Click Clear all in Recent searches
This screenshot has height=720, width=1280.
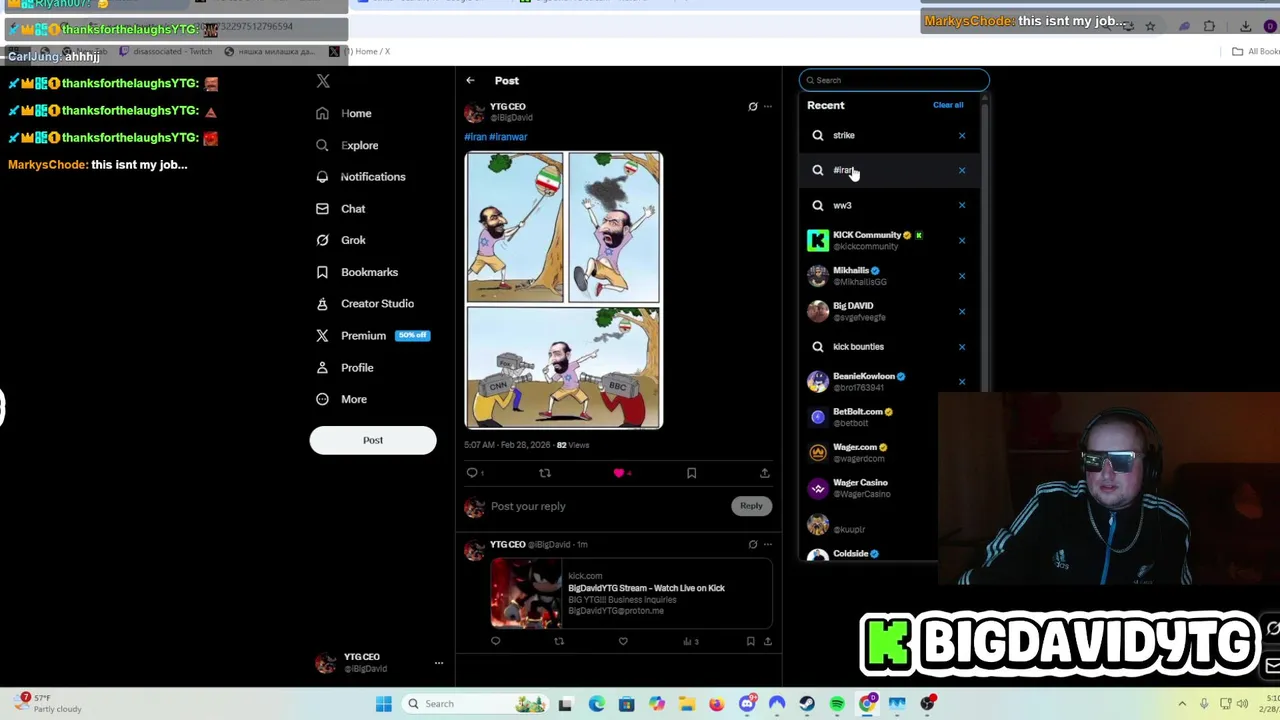coord(948,105)
